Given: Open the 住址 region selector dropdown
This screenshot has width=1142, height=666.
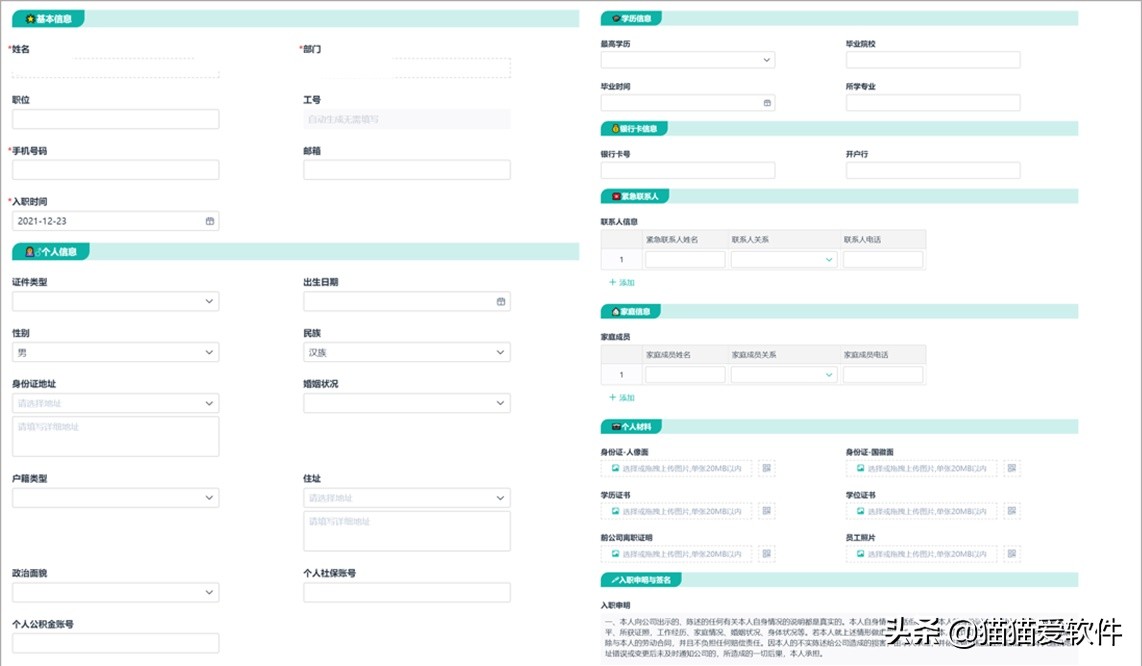Looking at the screenshot, I should 407,498.
